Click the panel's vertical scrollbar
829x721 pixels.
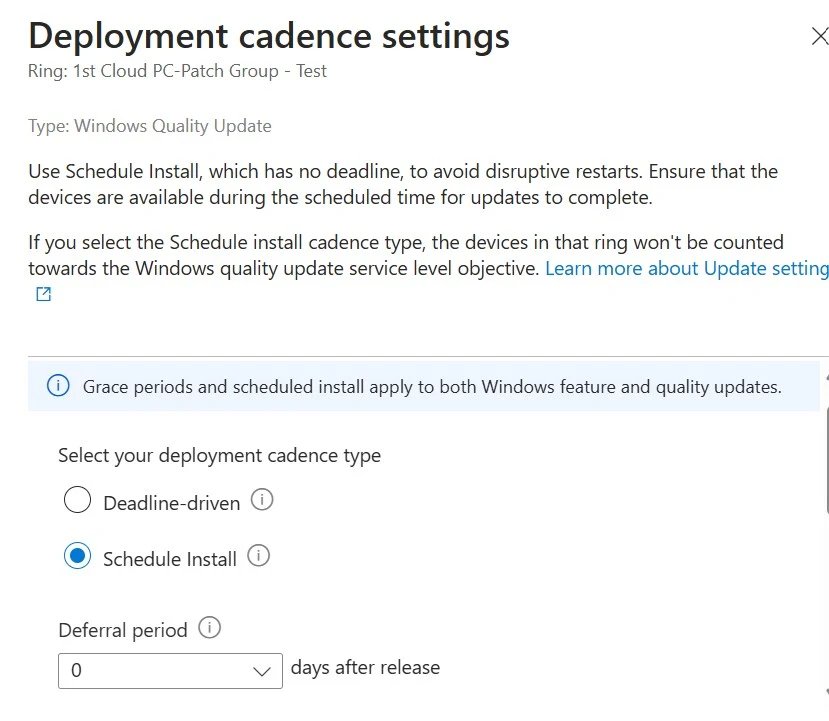point(826,444)
